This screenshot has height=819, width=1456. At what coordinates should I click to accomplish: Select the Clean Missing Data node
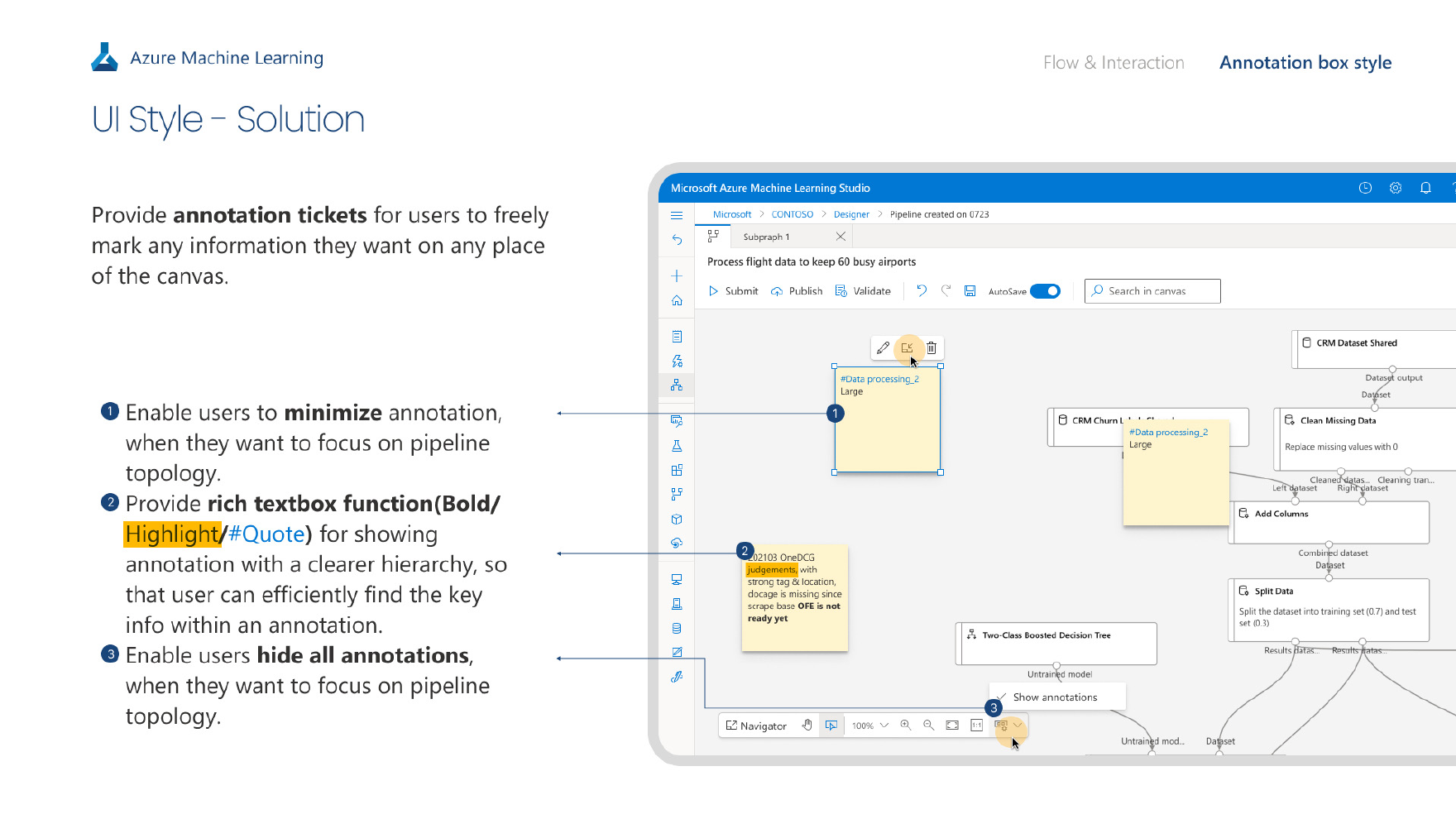click(1365, 438)
